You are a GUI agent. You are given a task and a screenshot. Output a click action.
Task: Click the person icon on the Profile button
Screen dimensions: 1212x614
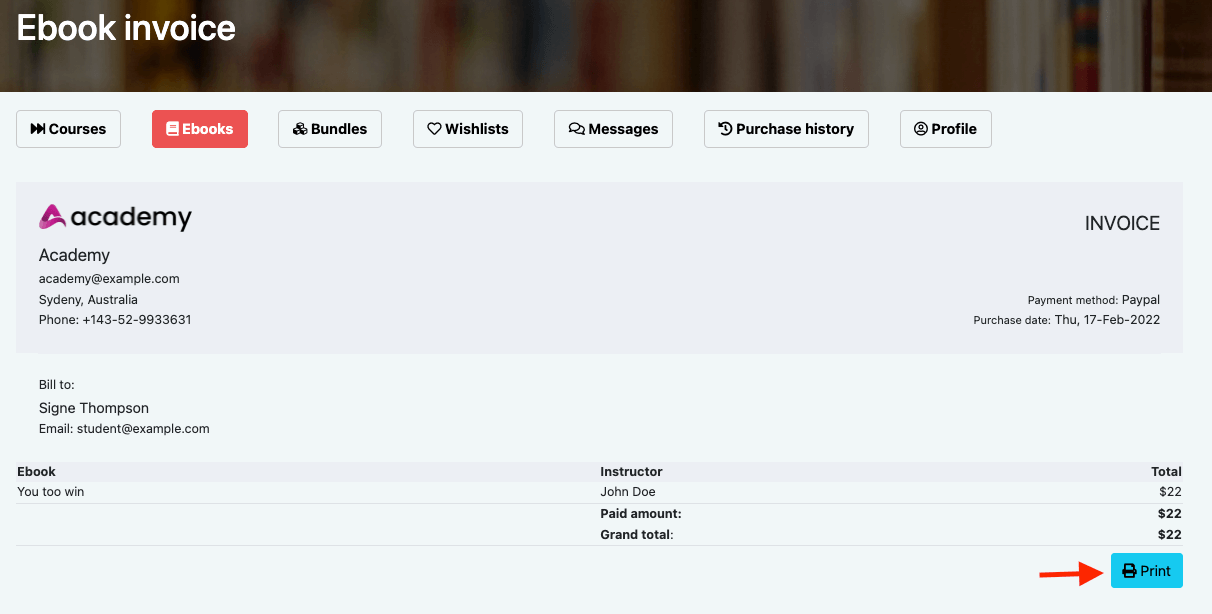(x=919, y=129)
